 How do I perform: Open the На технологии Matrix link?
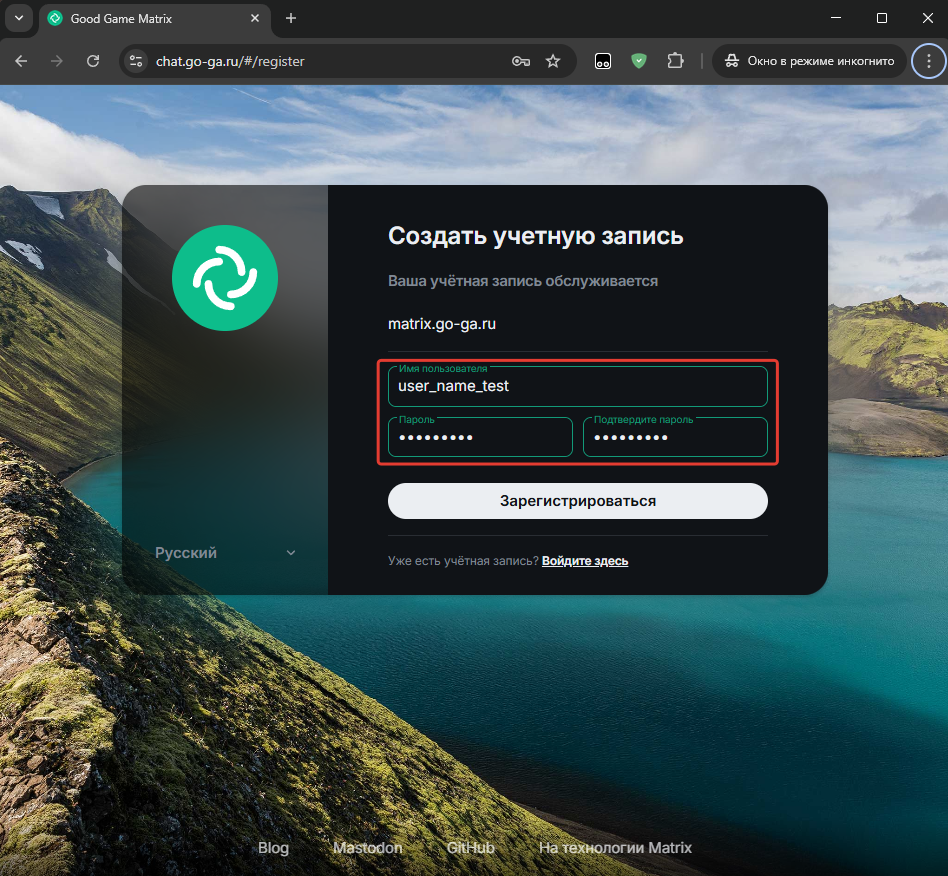(615, 848)
